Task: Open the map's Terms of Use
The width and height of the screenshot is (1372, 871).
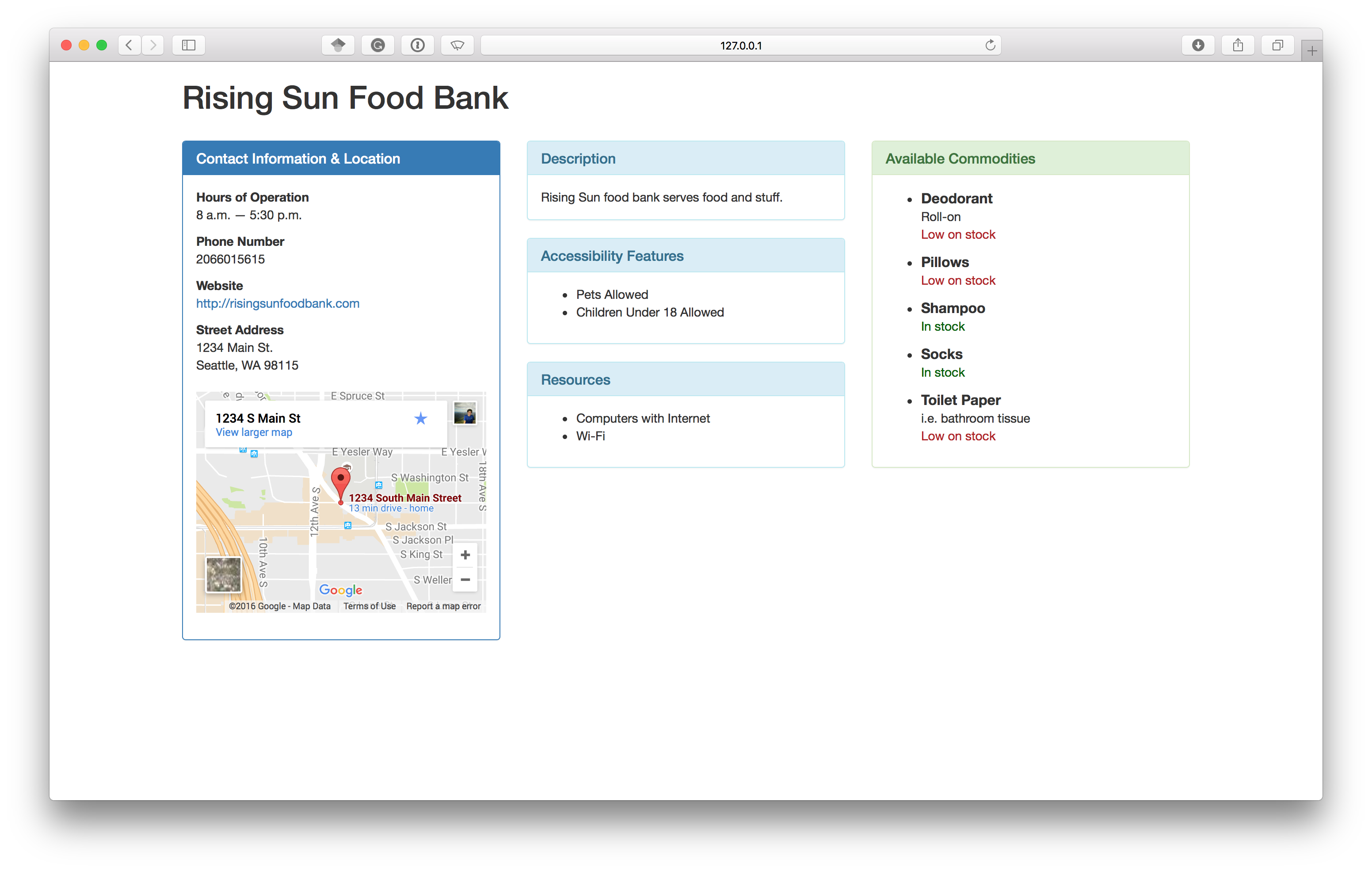Action: coord(369,606)
